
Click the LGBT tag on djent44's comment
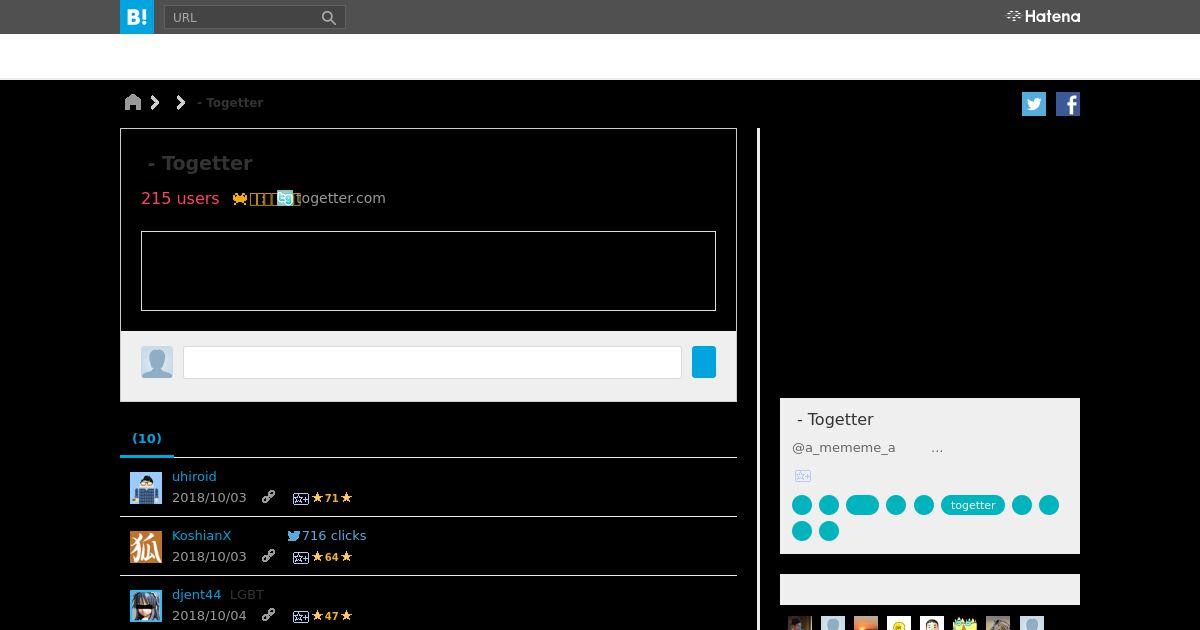coord(247,595)
